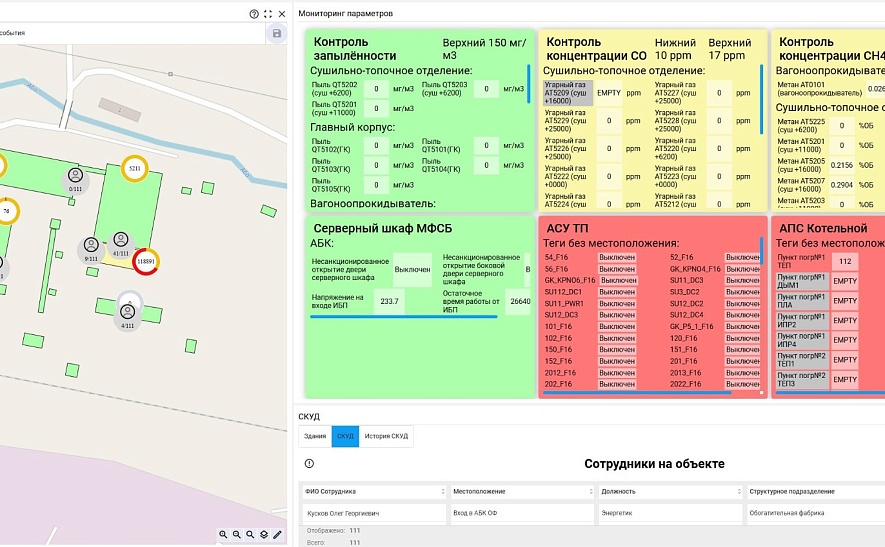Click the zoom-to-area magnifier icon
Viewport: 885px width, 547px height.
pyautogui.click(x=250, y=534)
